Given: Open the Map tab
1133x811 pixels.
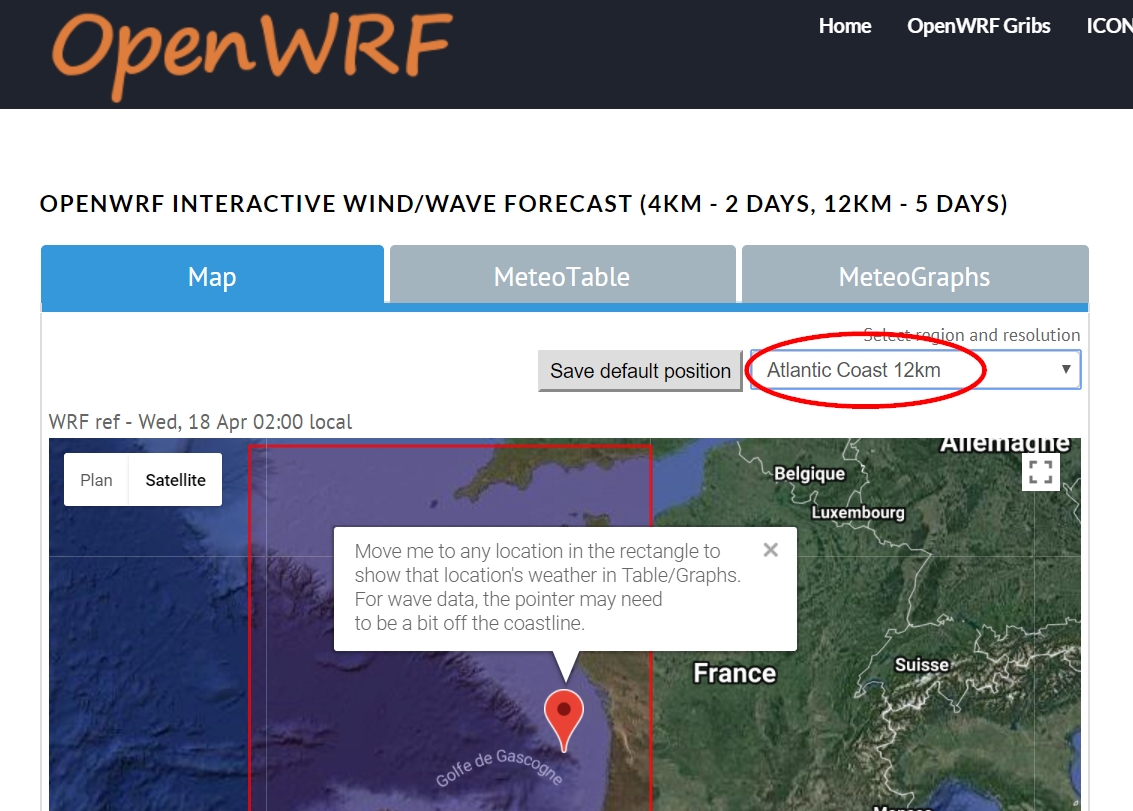Looking at the screenshot, I should click(x=212, y=276).
